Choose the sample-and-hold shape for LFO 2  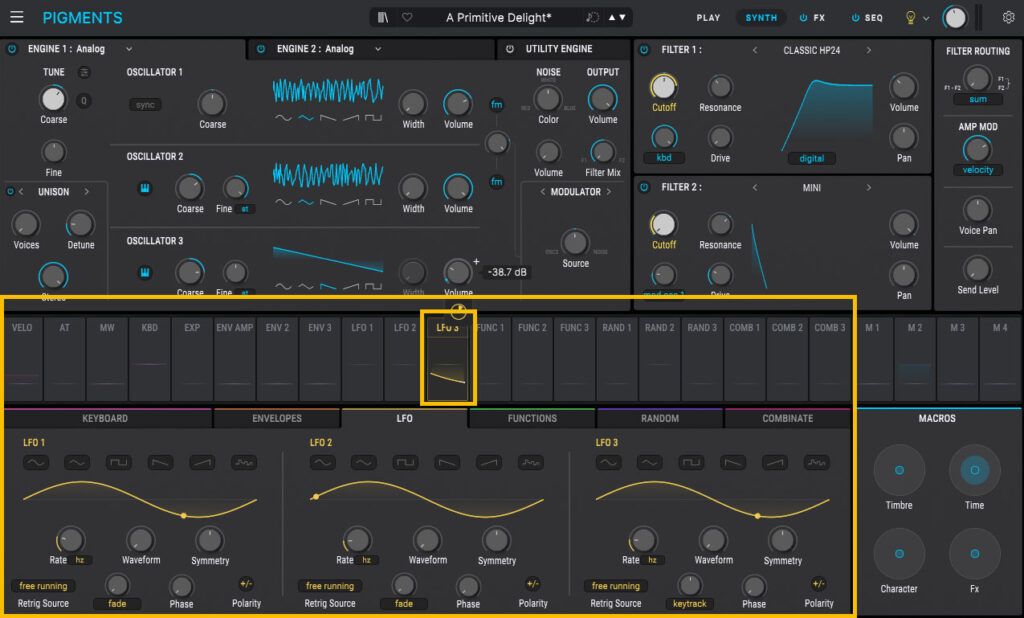[530, 463]
